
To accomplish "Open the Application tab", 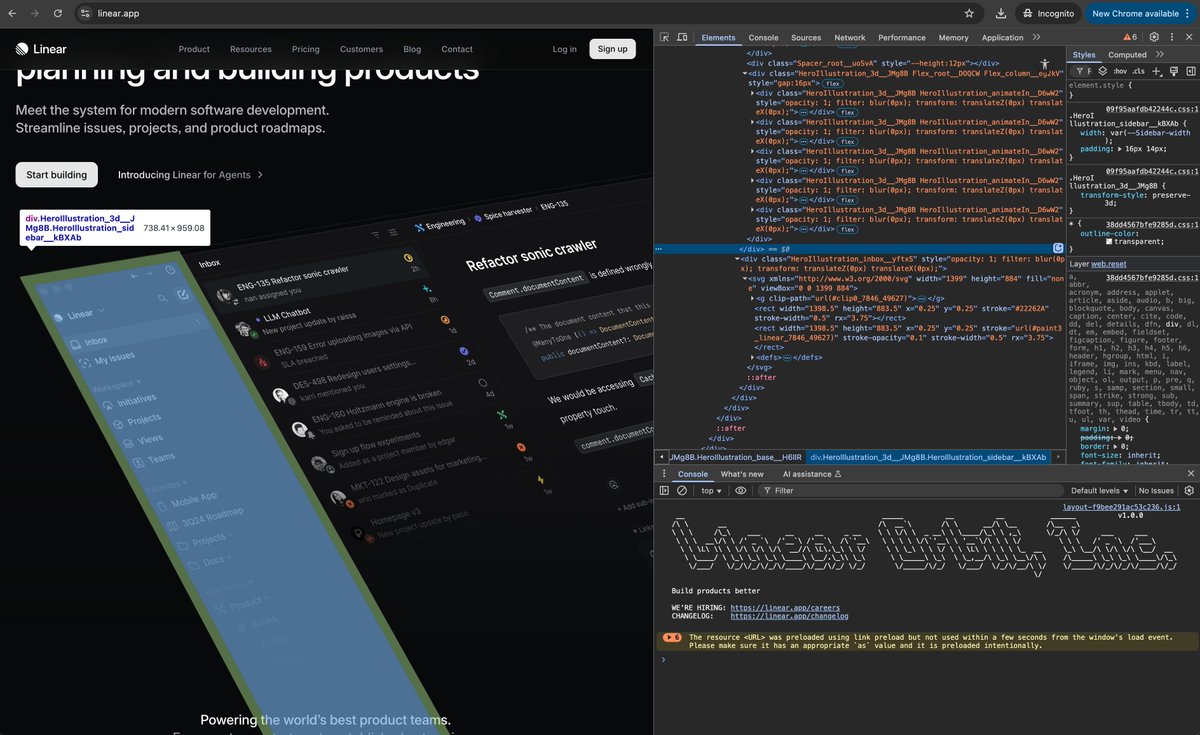I will pyautogui.click(x=1002, y=37).
